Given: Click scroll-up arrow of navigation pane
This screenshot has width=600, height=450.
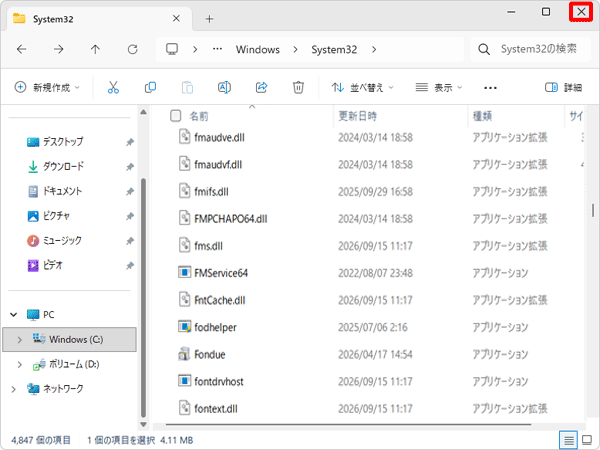Looking at the screenshot, I should [143, 112].
